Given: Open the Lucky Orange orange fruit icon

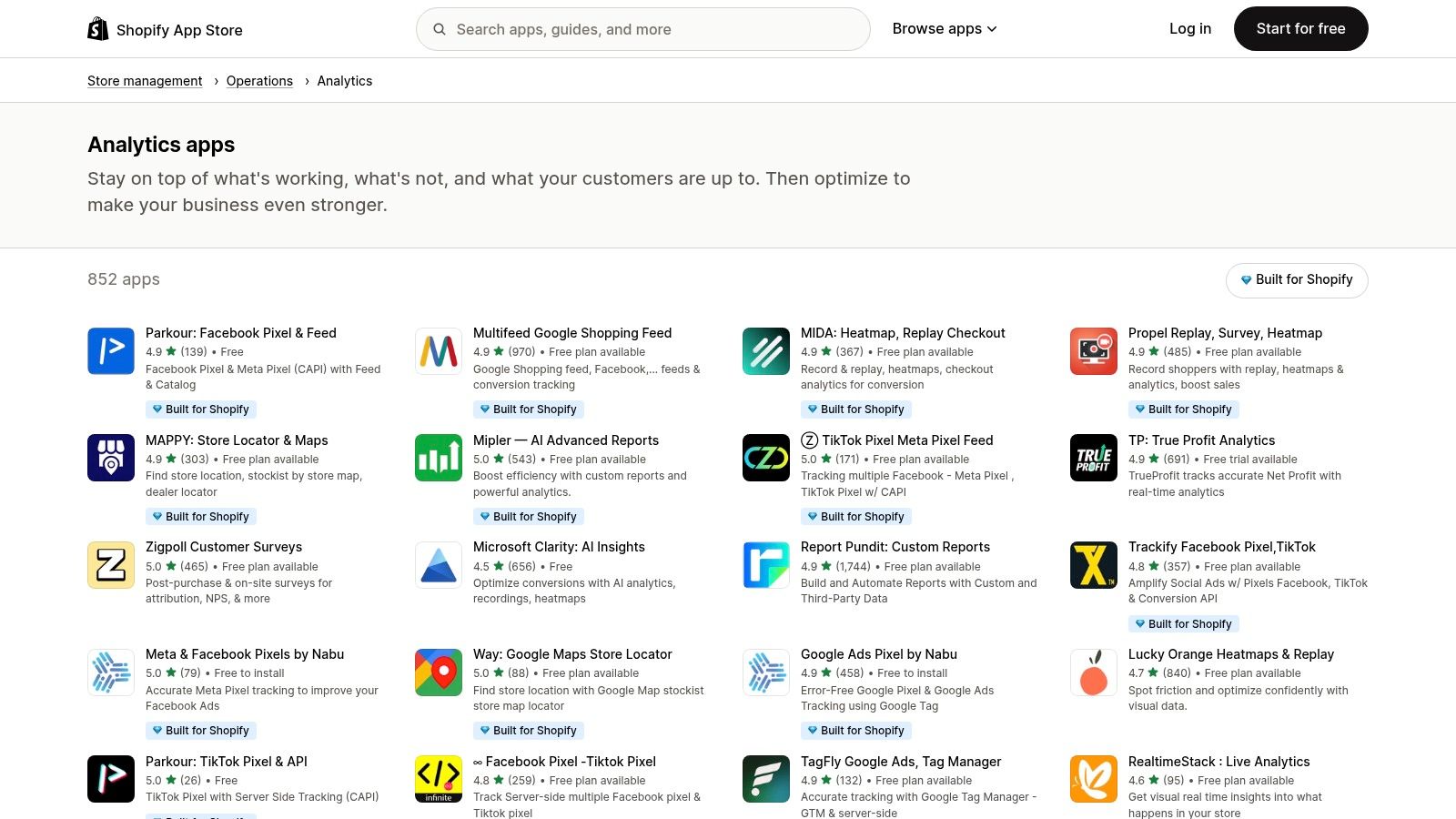Looking at the screenshot, I should (1093, 672).
